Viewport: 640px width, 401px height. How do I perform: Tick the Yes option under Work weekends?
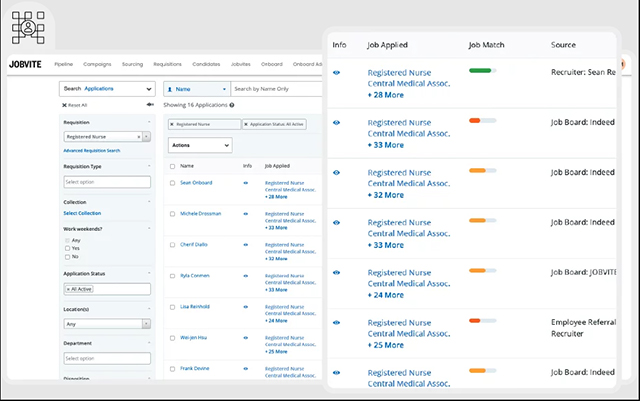[x=67, y=248]
